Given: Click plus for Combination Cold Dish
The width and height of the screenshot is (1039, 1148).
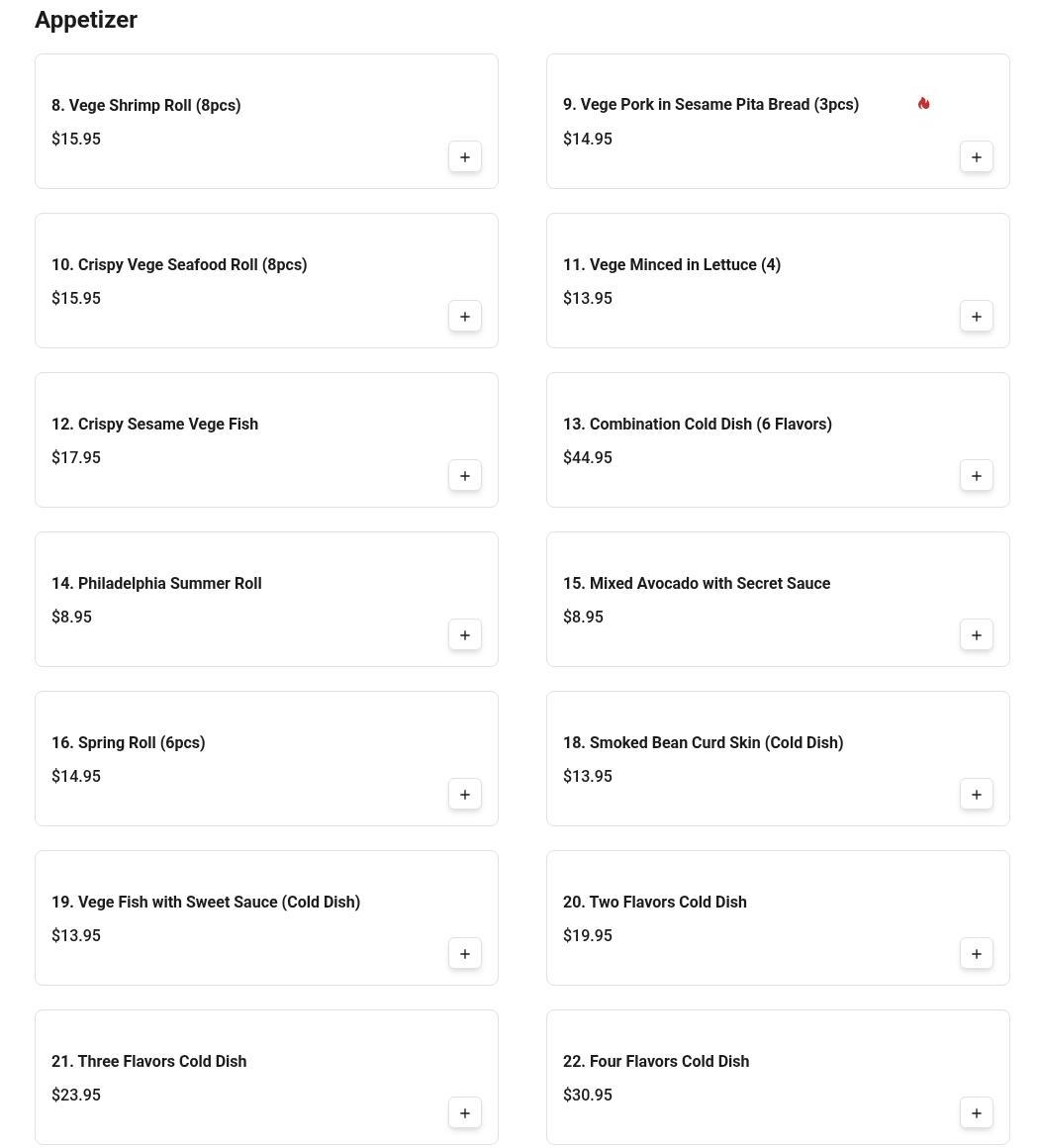Looking at the screenshot, I should [x=977, y=476].
